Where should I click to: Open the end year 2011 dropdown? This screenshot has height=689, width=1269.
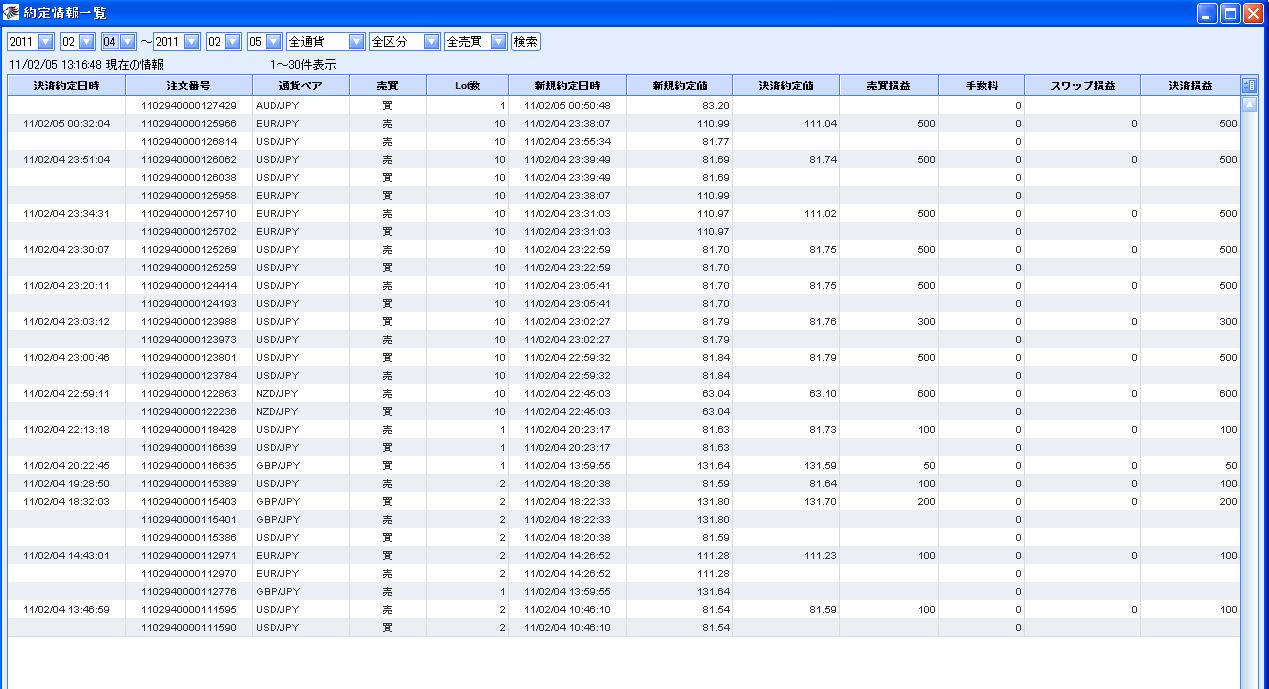click(x=191, y=42)
